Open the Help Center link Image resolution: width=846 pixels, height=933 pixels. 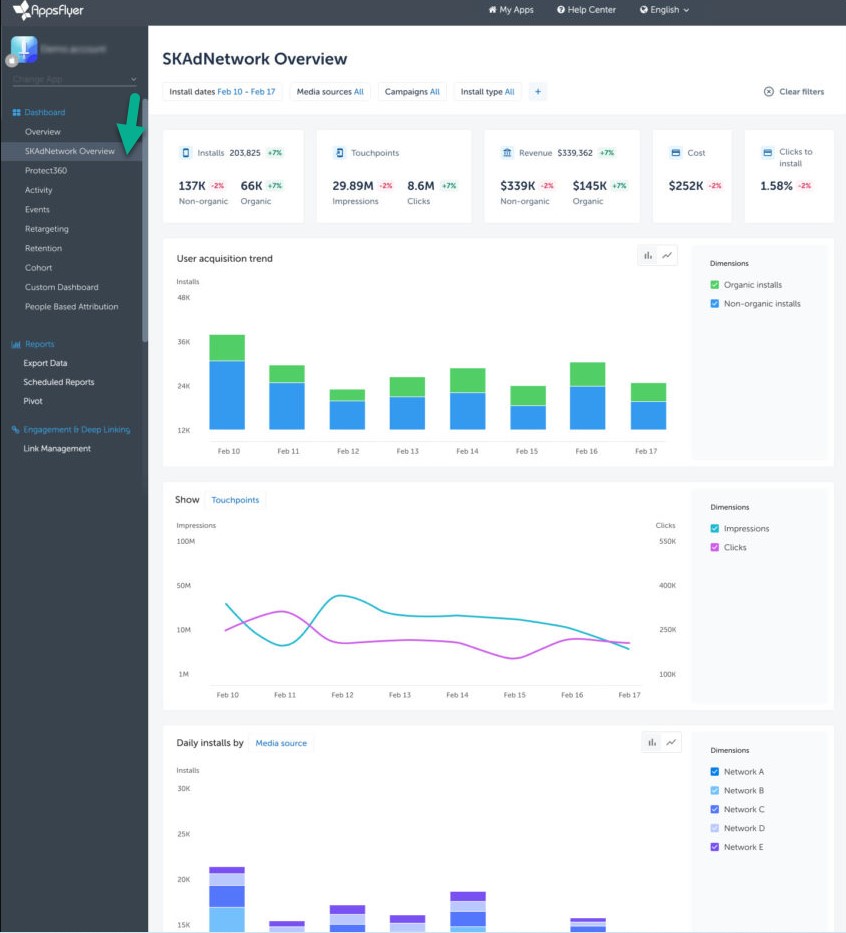point(584,10)
